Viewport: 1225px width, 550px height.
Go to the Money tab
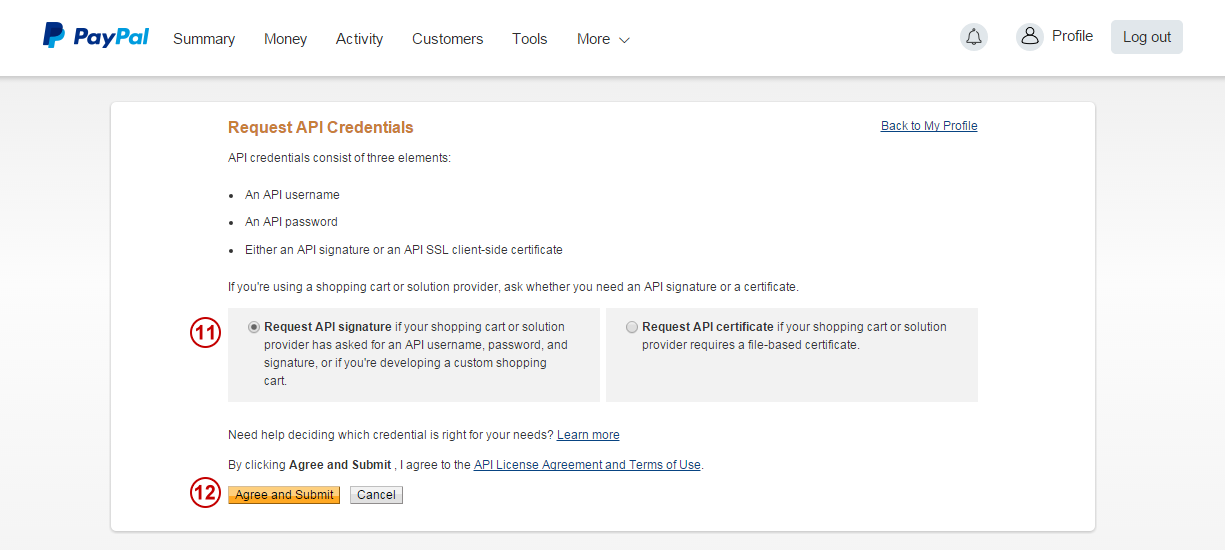(x=285, y=39)
